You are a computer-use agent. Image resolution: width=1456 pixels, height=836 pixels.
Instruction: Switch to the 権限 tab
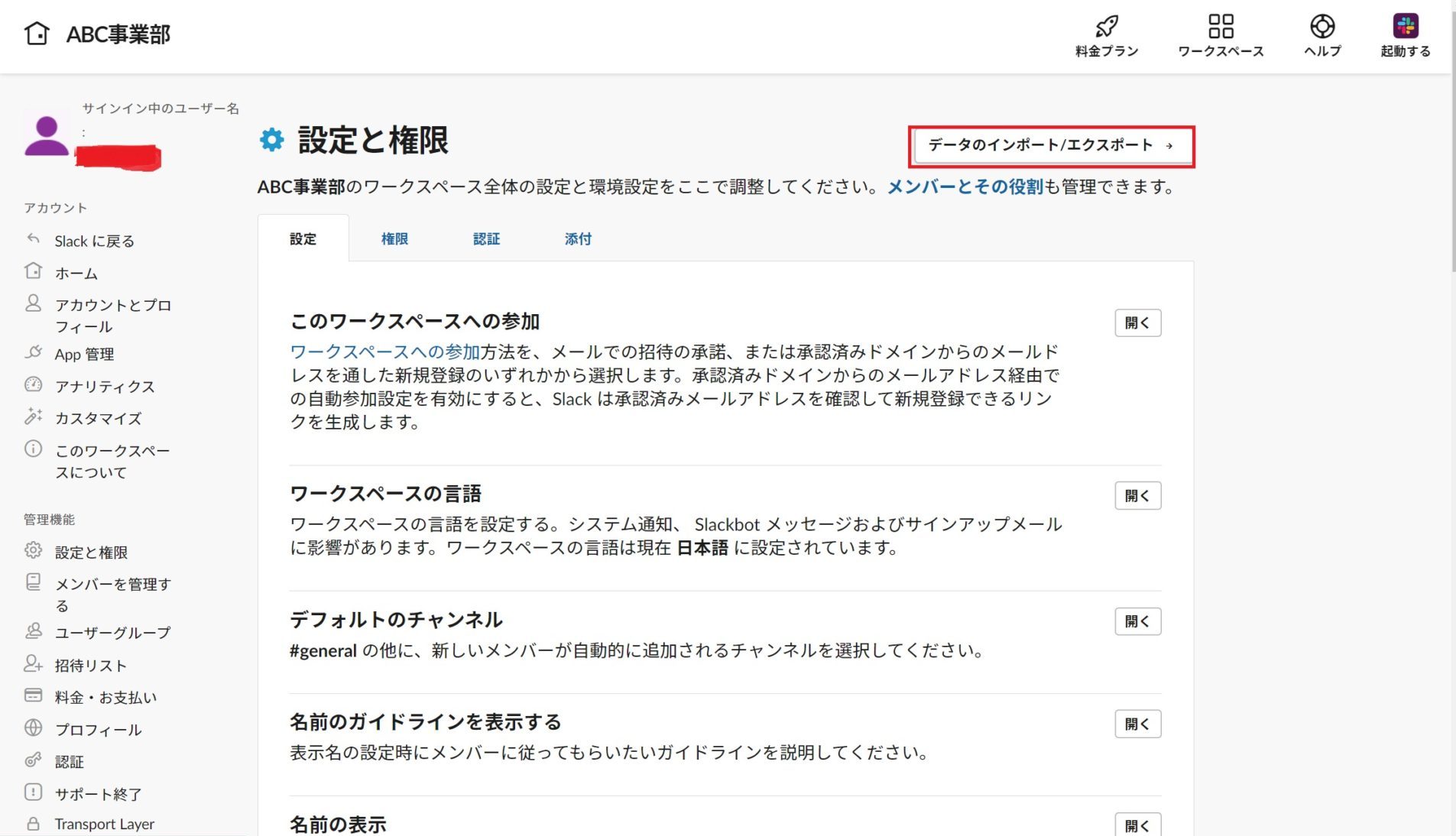click(x=394, y=238)
